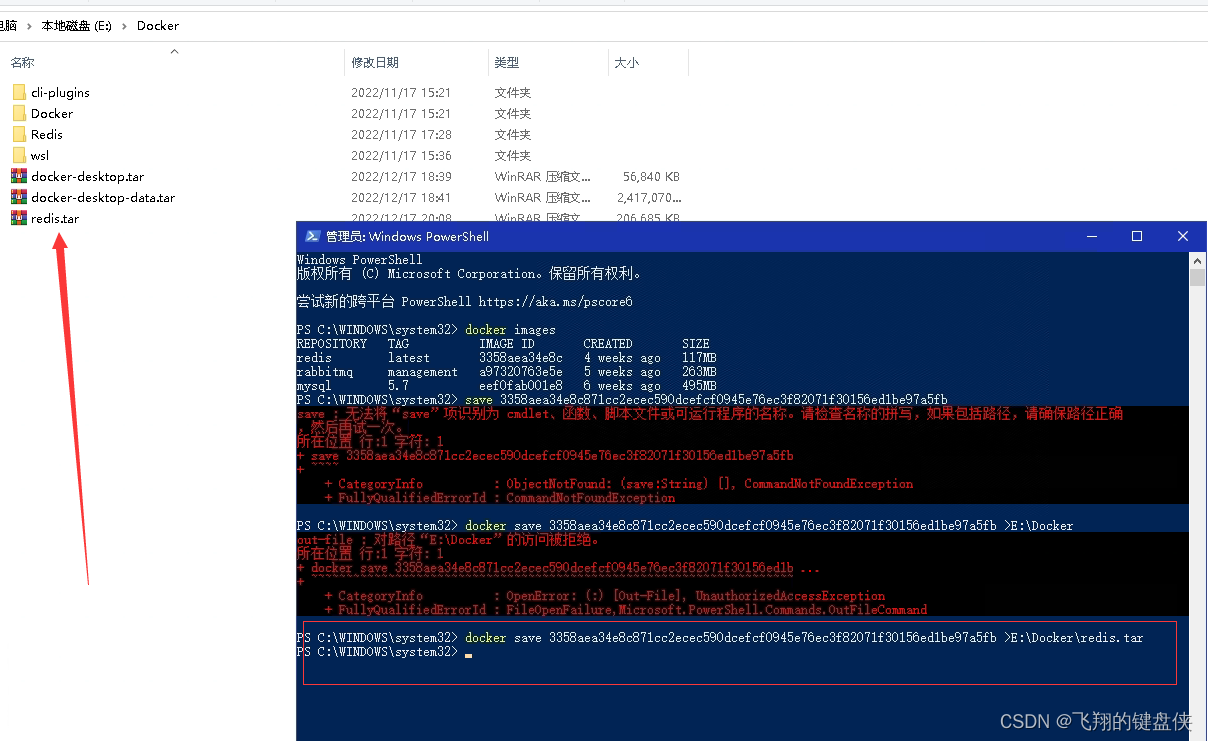Screen dimensions: 1208x741
Task: Sort files by the 修改日期 column
Action: [x=375, y=62]
